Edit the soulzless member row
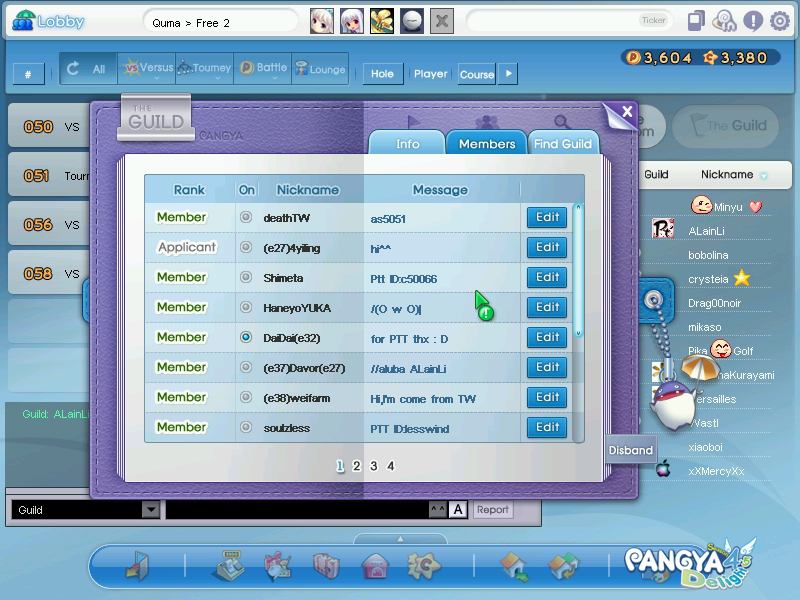Viewport: 800px width, 600px height. tap(547, 427)
